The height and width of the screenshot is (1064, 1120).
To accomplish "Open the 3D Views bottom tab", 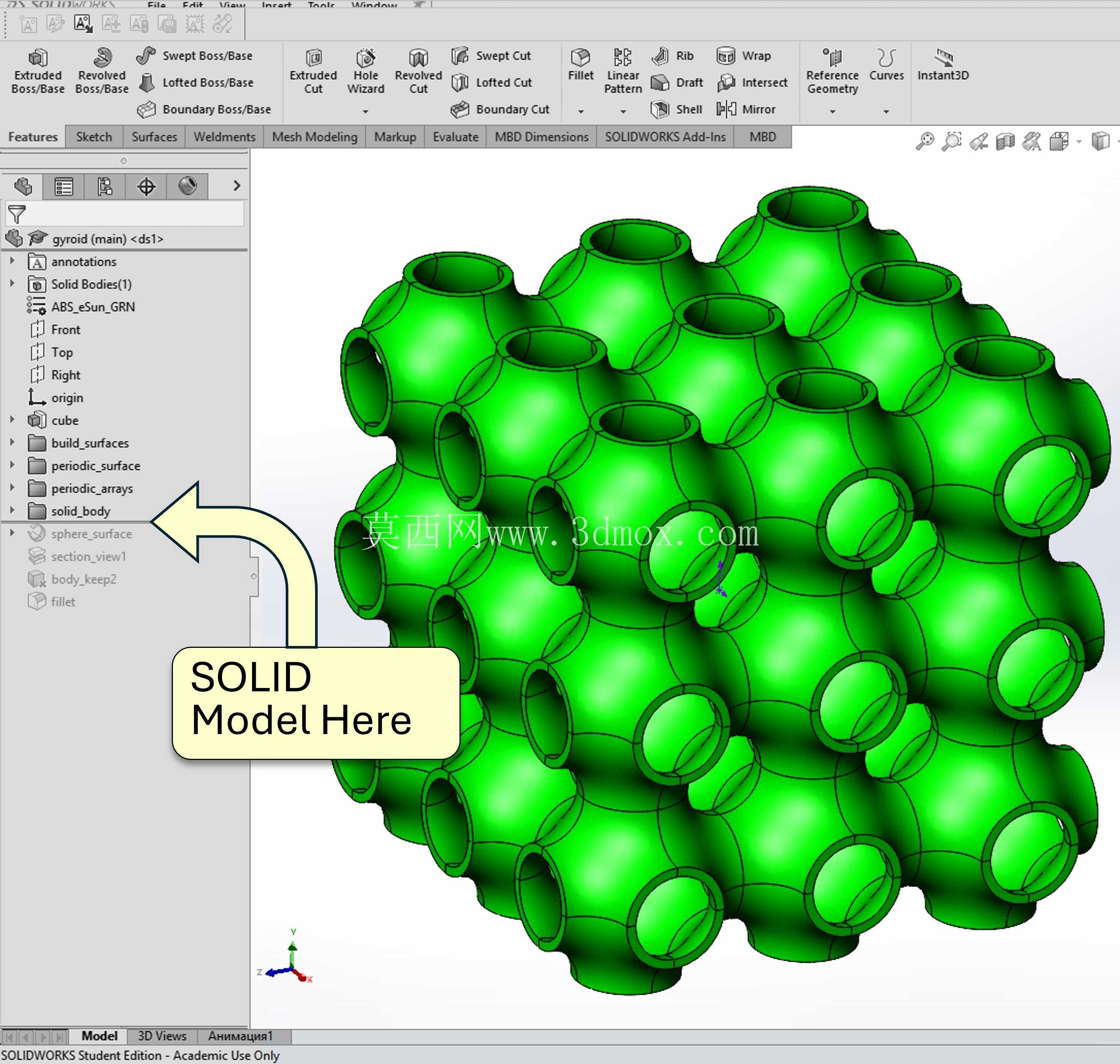I will (162, 1036).
